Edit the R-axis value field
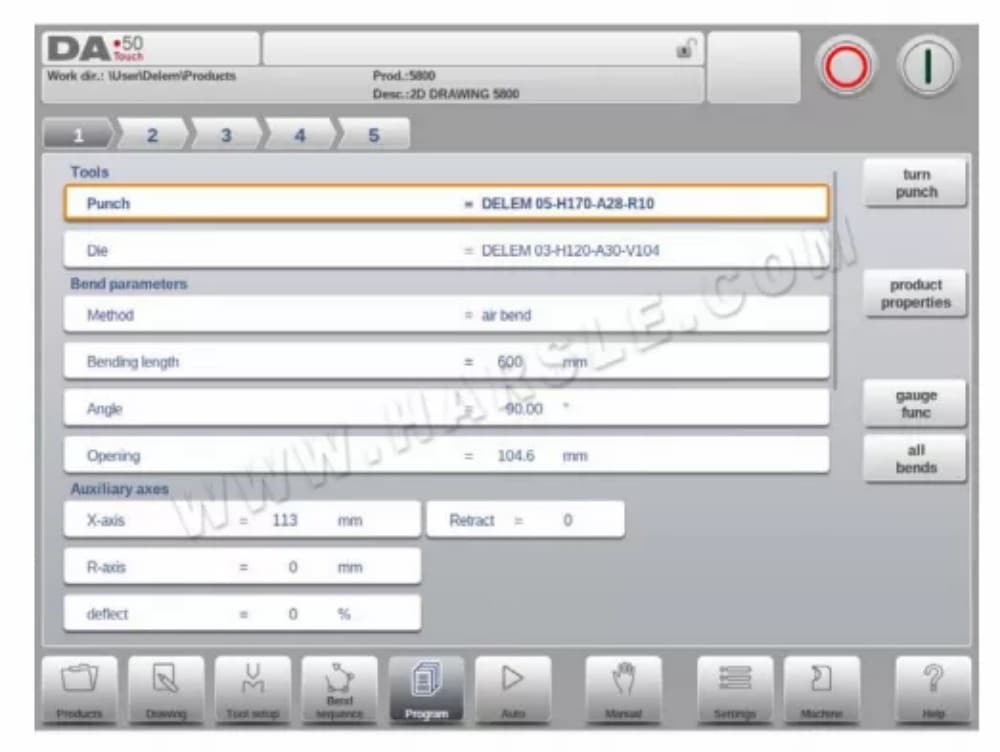Viewport: 1000px width, 752px height. (242, 567)
